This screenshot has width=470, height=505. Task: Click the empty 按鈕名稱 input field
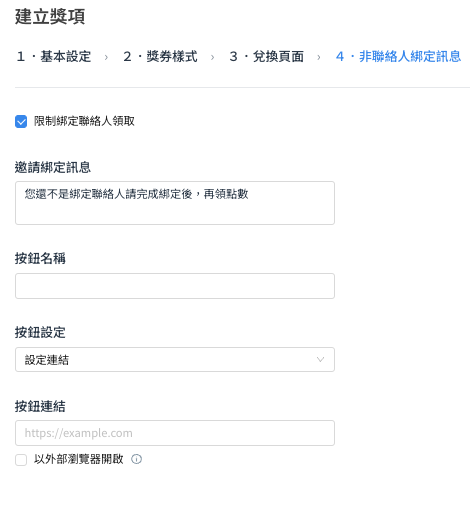175,286
